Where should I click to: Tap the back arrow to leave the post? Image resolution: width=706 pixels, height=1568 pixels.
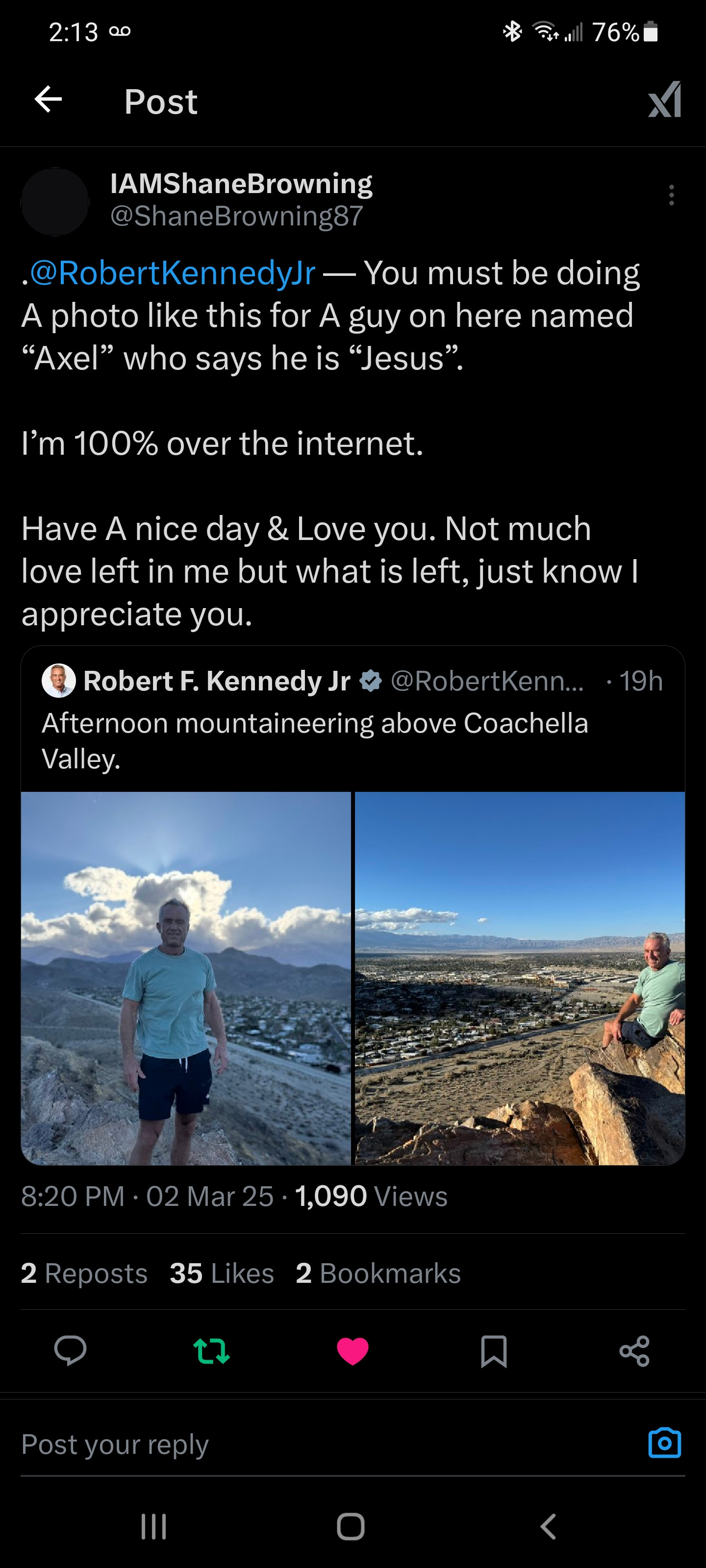pyautogui.click(x=49, y=99)
